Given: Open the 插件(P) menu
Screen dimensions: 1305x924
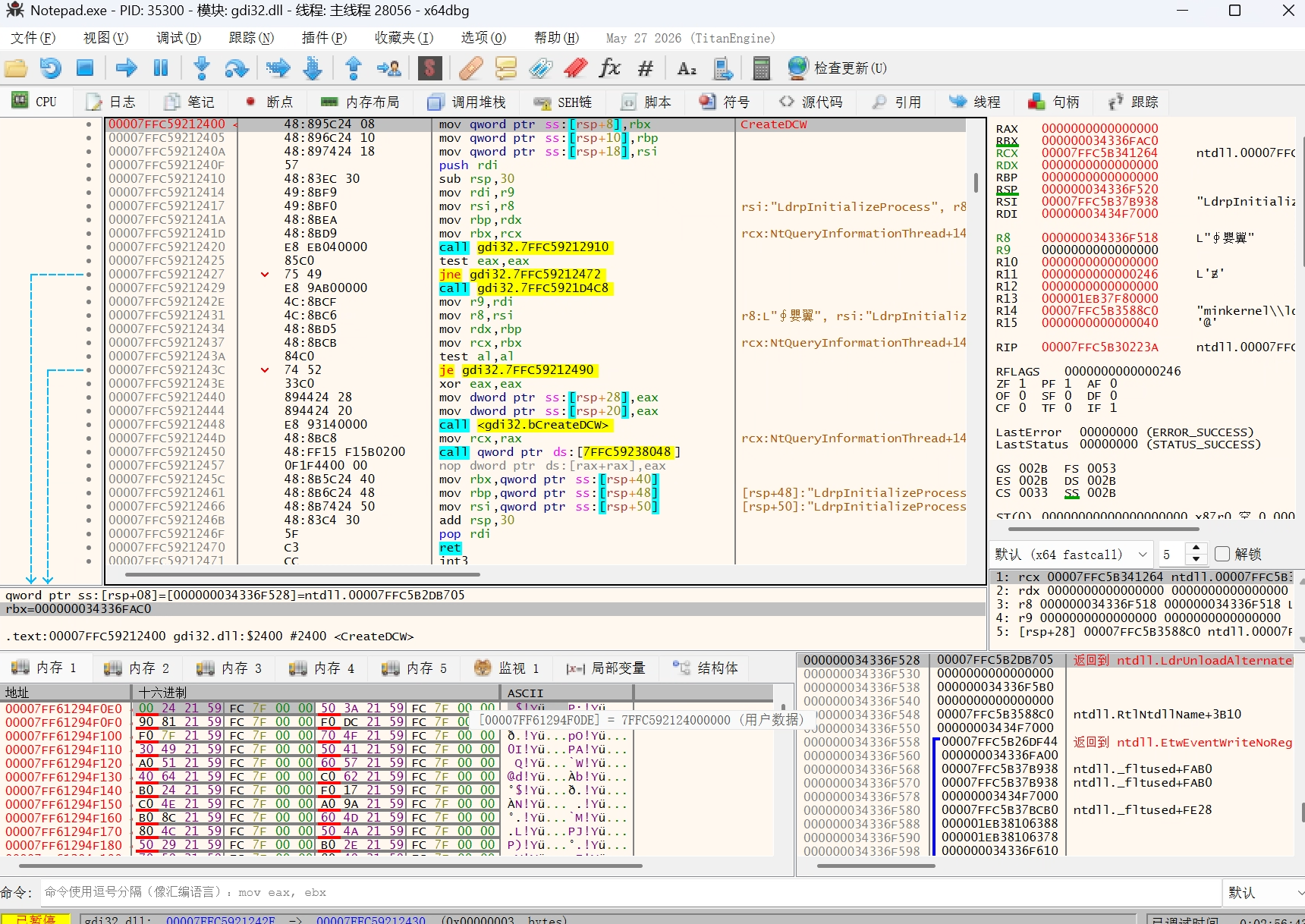Looking at the screenshot, I should pyautogui.click(x=324, y=38).
